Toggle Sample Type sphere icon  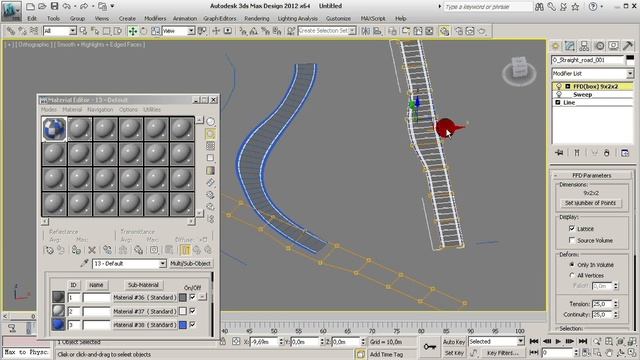pyautogui.click(x=210, y=122)
